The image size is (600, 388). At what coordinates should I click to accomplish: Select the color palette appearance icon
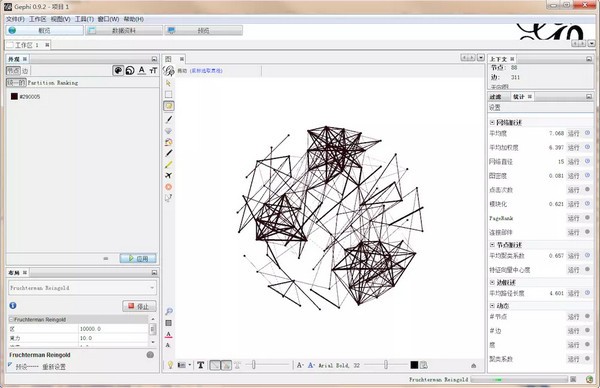[x=118, y=70]
